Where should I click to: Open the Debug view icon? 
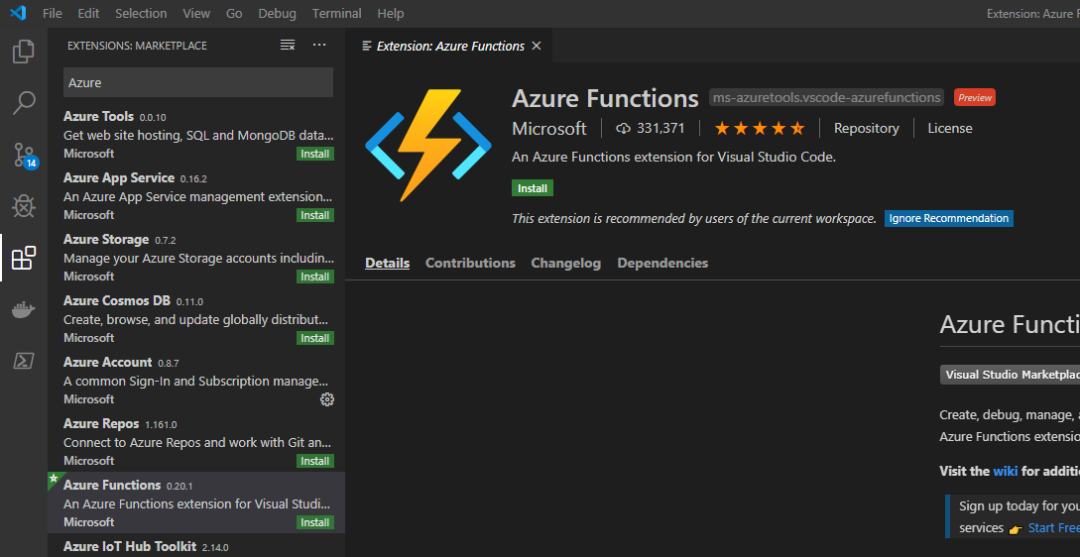[24, 206]
